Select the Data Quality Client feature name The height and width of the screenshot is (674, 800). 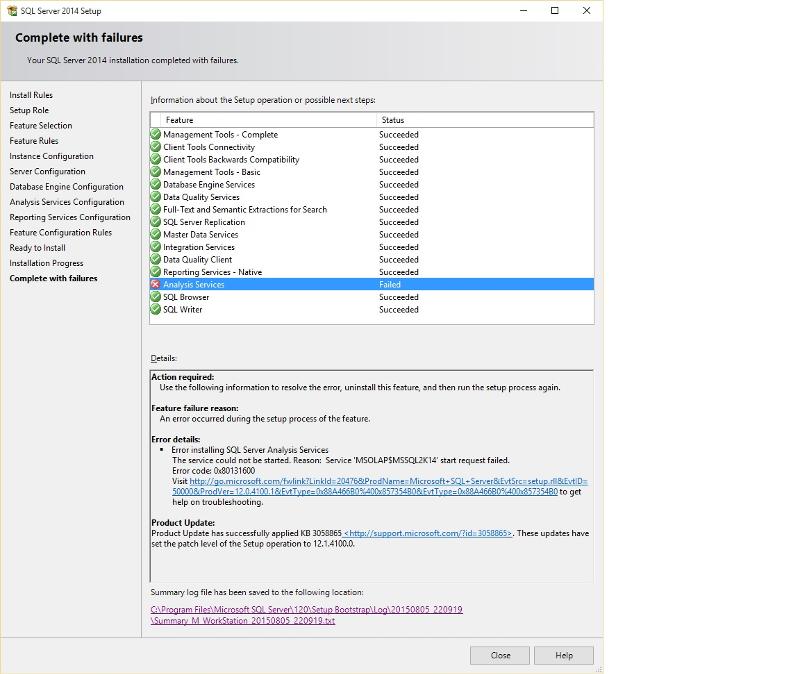(x=197, y=260)
